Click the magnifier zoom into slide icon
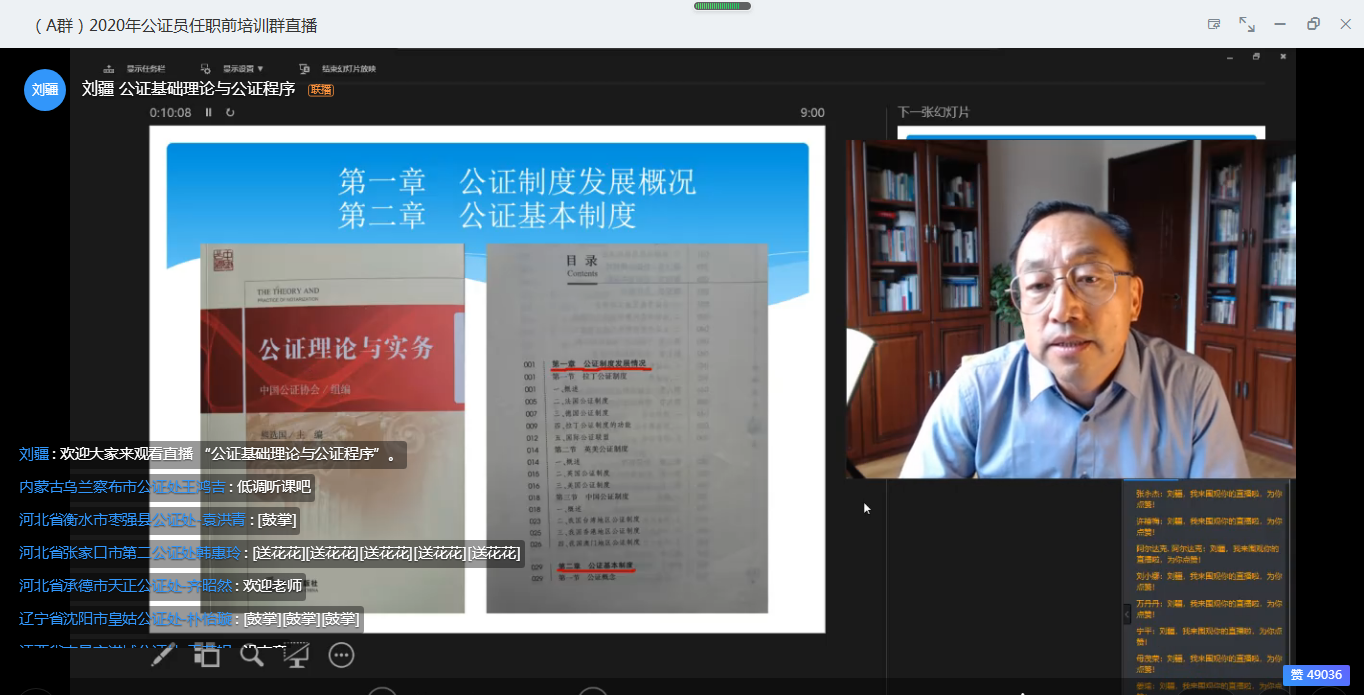 (x=252, y=655)
